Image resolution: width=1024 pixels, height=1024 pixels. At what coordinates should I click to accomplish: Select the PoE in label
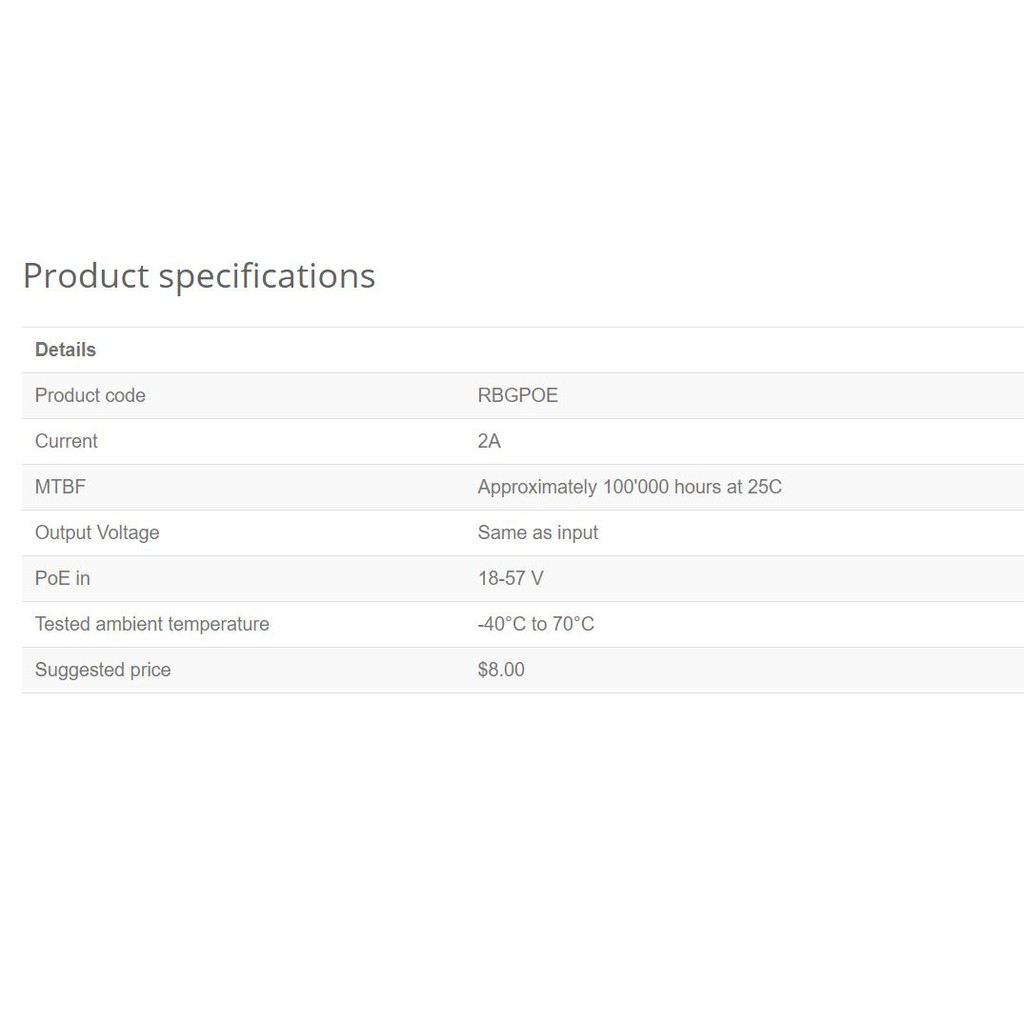coord(62,578)
